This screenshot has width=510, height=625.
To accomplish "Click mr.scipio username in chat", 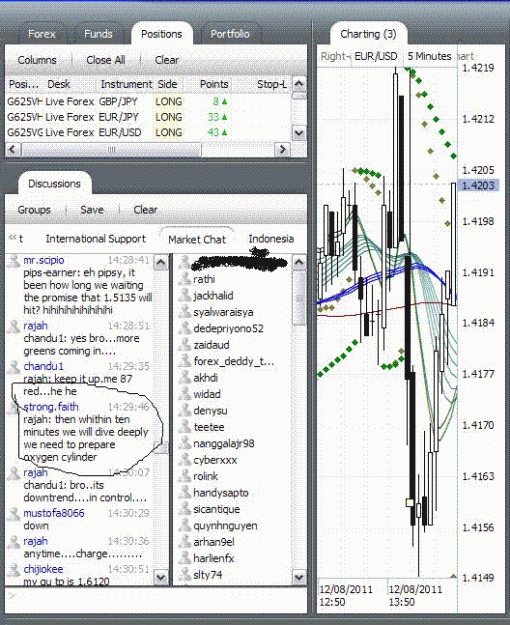I will 43,260.
